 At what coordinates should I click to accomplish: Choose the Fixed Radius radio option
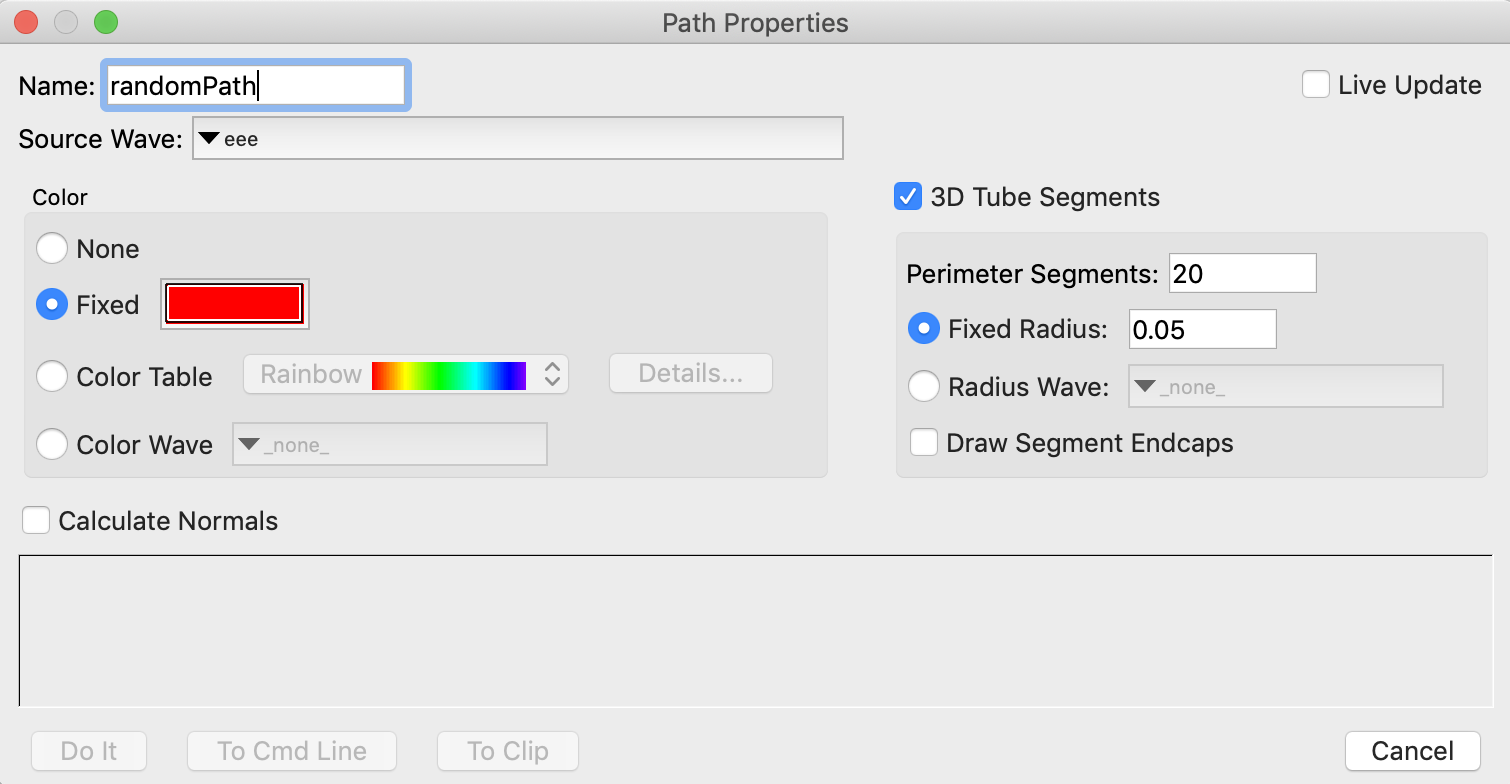coord(924,328)
